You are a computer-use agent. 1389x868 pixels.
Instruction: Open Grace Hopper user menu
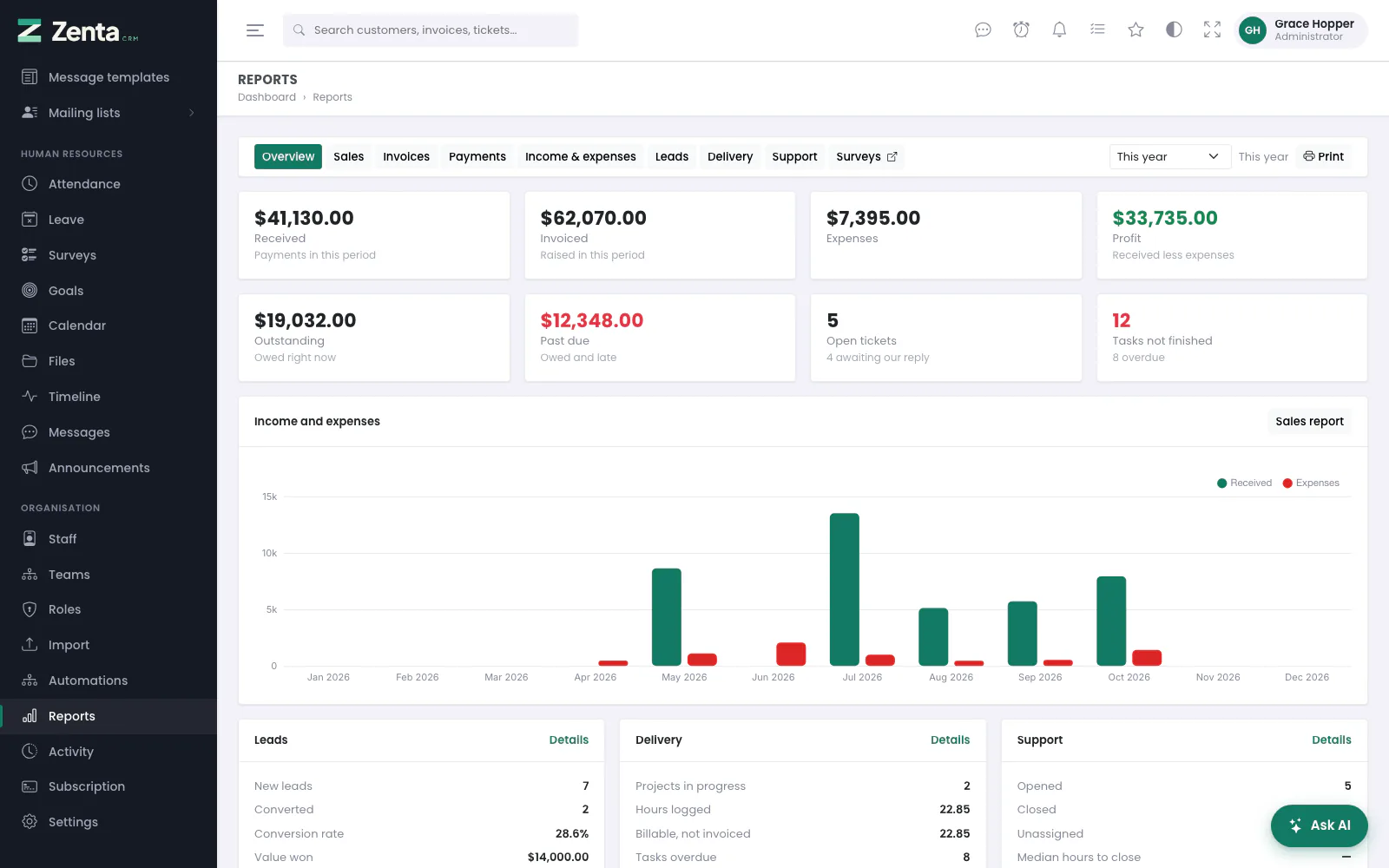(1300, 30)
